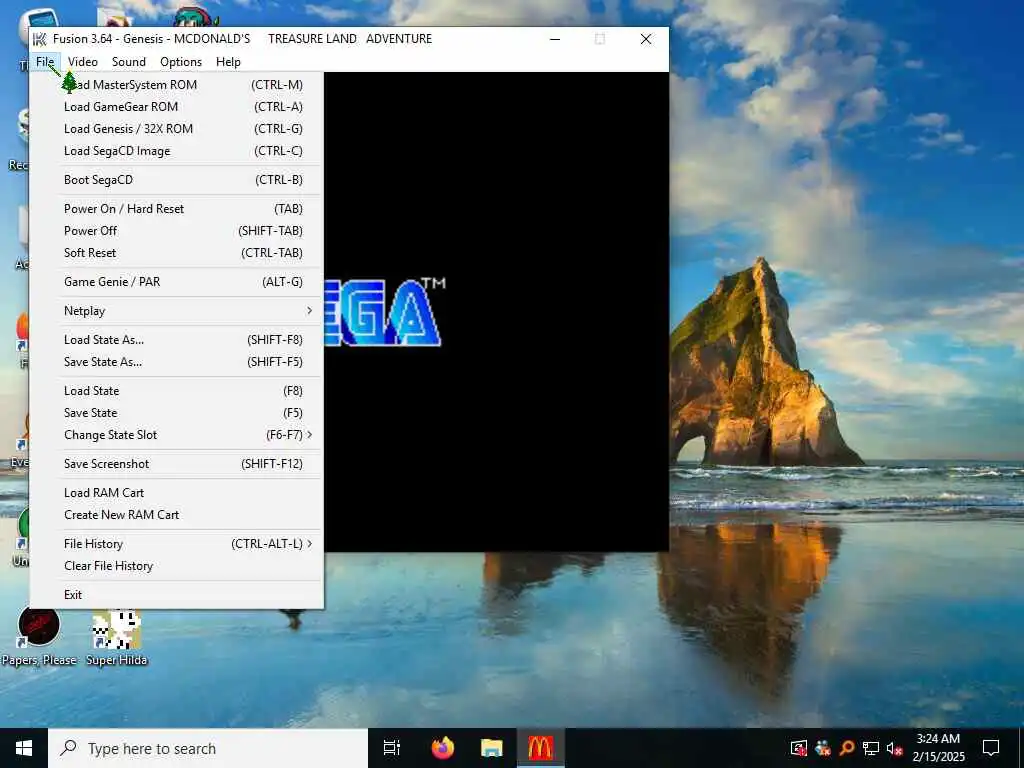This screenshot has width=1024, height=768.
Task: Choose Save Screenshot entry
Action: pyautogui.click(x=177, y=464)
